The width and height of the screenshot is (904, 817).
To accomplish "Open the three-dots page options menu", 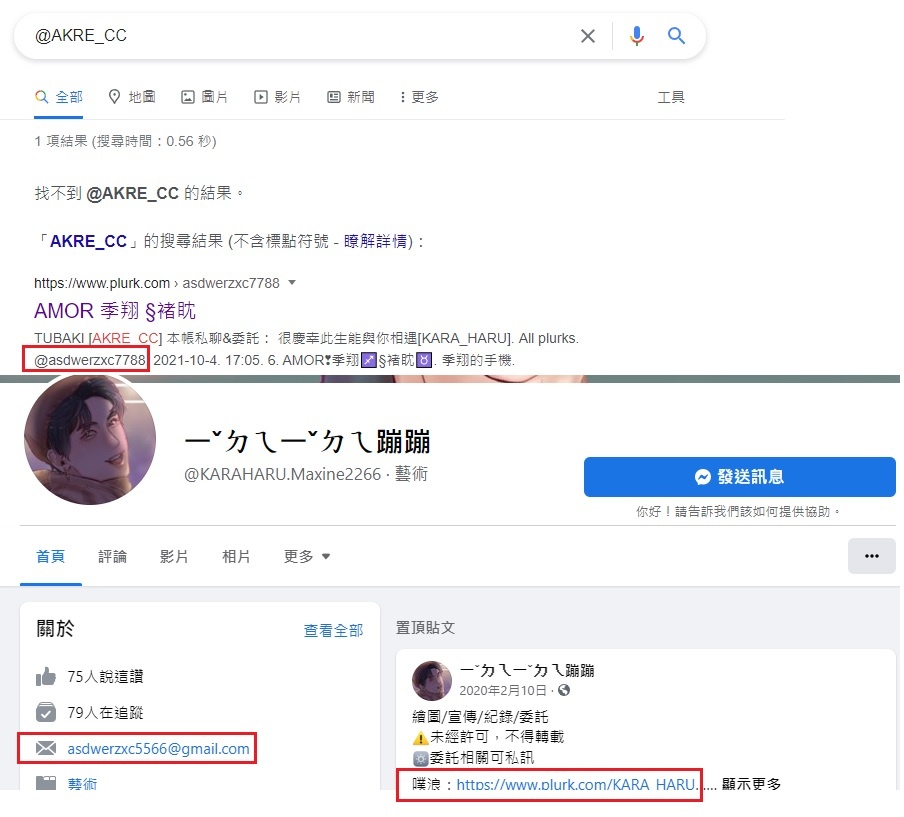I will pos(872,556).
